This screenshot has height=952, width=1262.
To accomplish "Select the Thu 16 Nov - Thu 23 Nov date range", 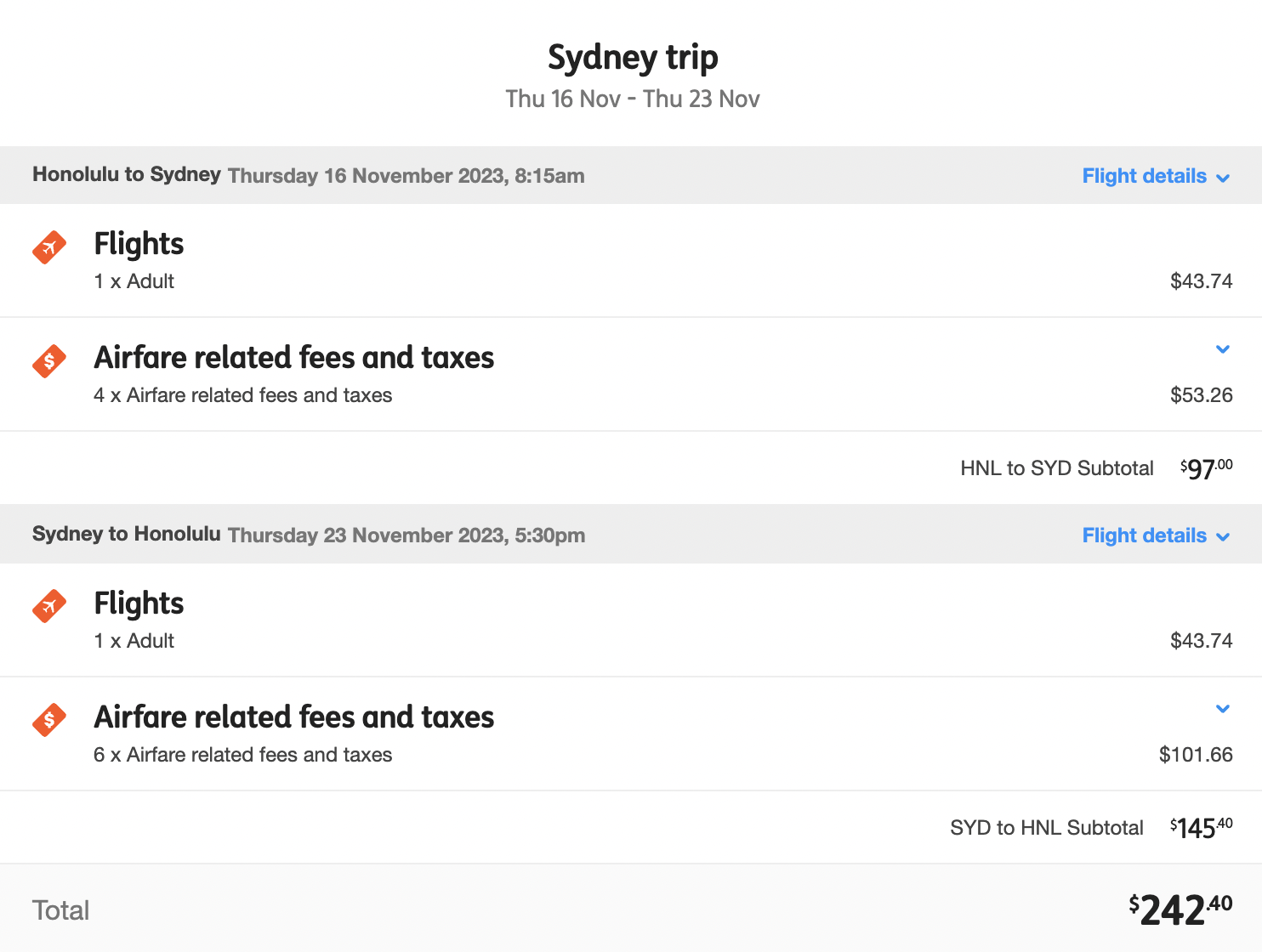I will click(633, 99).
